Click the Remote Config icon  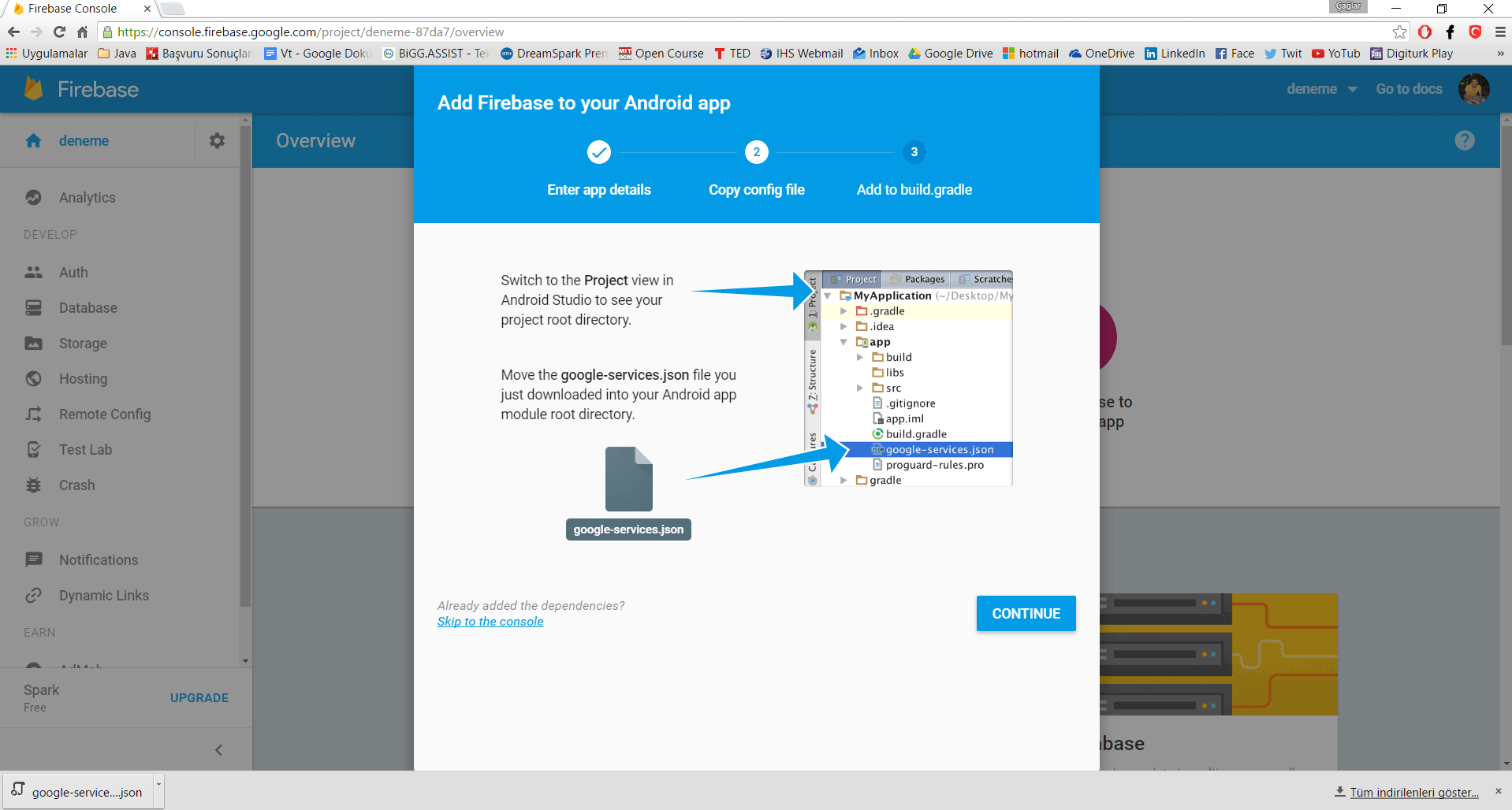tap(34, 414)
